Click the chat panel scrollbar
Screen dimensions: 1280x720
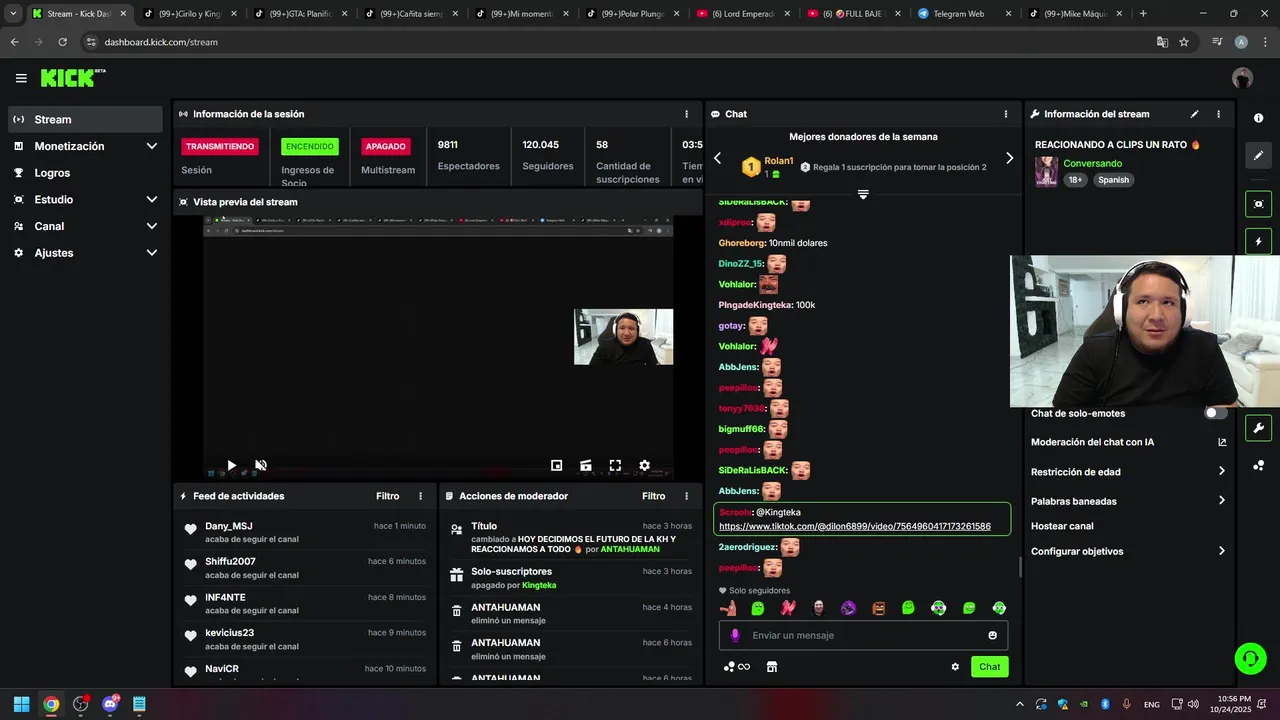[1020, 567]
